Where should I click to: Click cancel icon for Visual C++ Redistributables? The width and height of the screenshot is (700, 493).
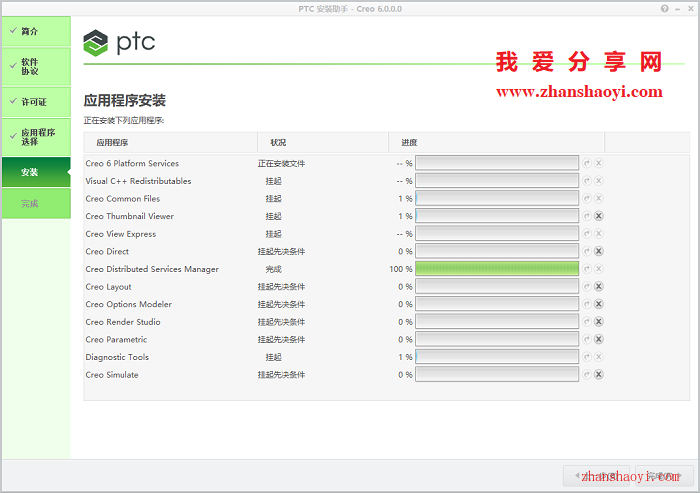[599, 181]
